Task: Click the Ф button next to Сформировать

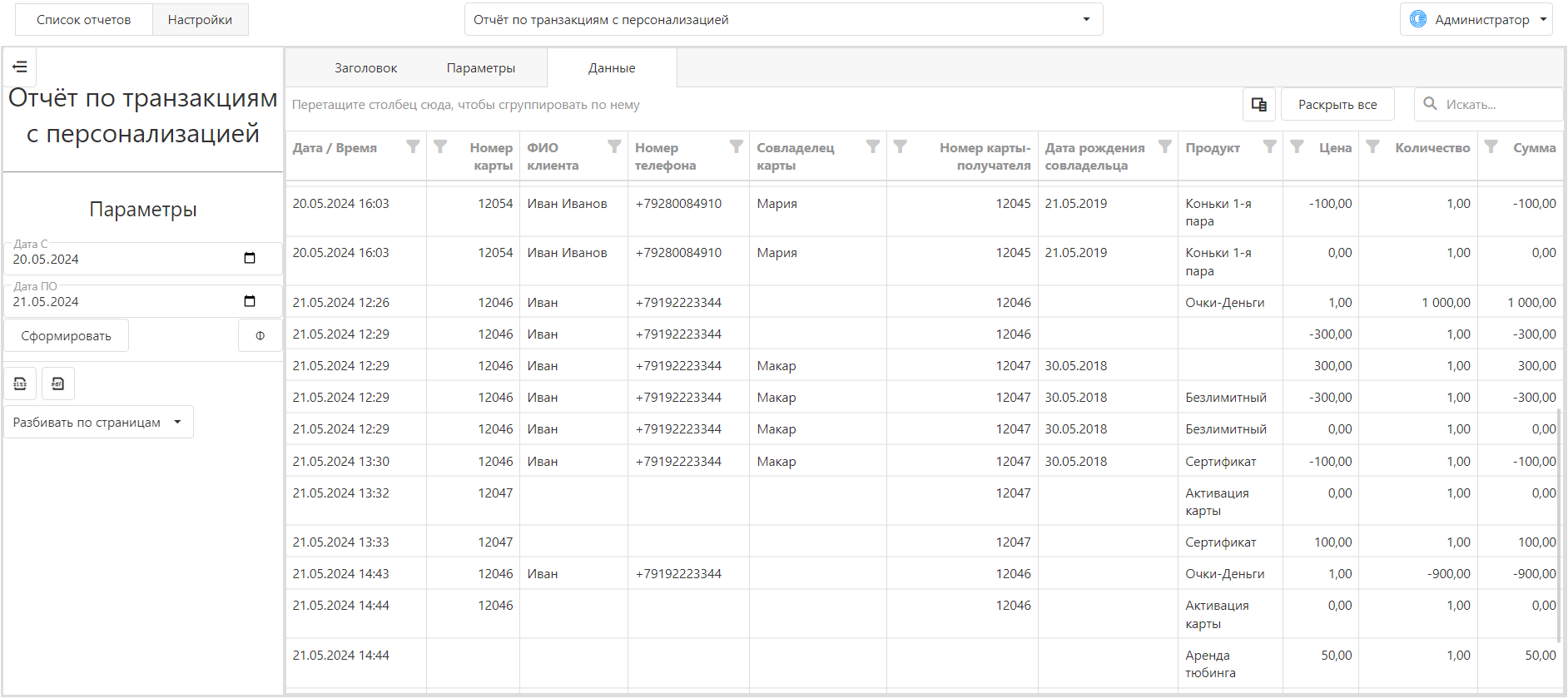Action: 260,335
